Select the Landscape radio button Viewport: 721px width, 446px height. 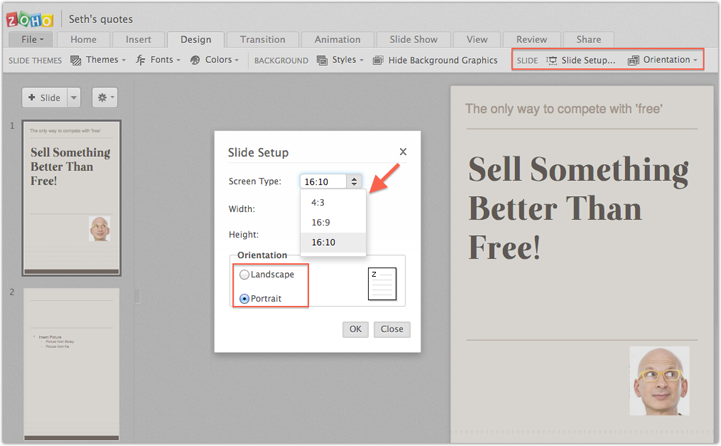click(x=244, y=274)
